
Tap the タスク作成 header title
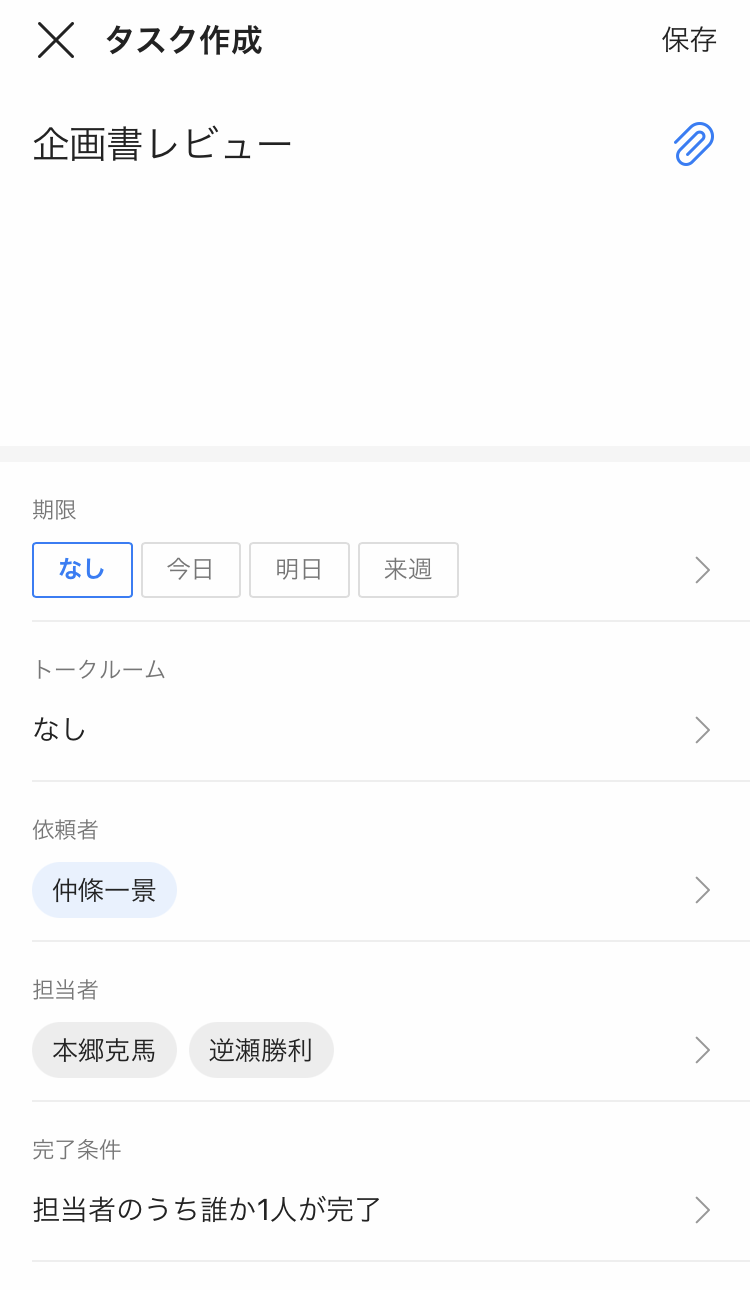[x=183, y=40]
